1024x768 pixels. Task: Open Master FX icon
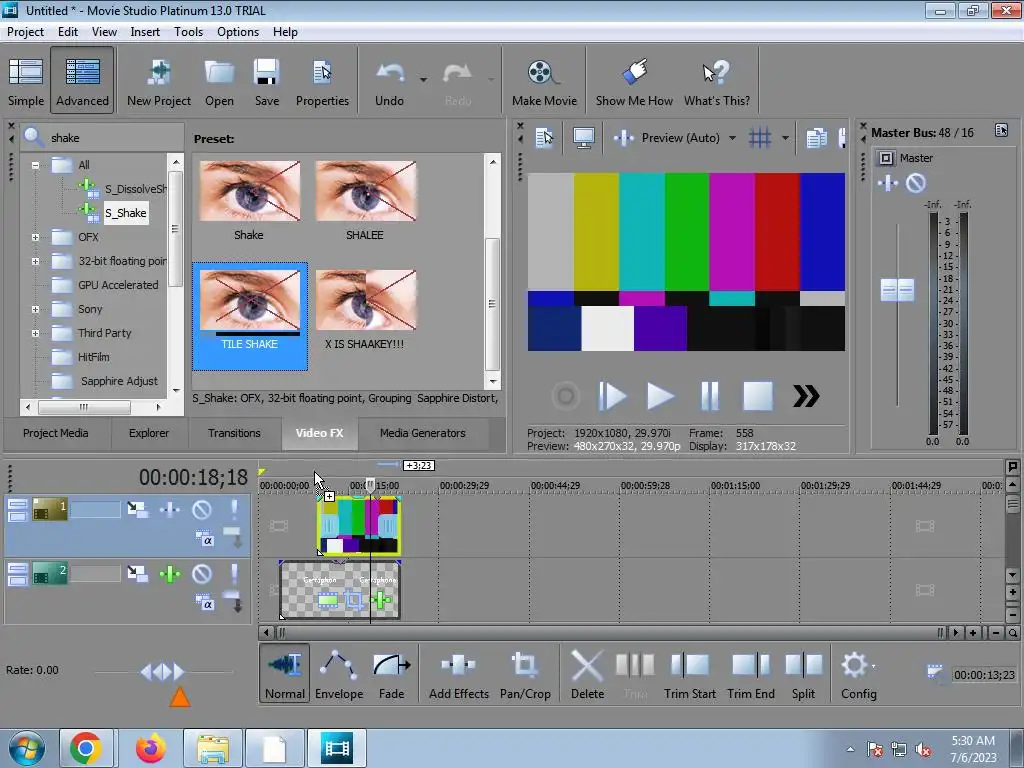click(888, 184)
